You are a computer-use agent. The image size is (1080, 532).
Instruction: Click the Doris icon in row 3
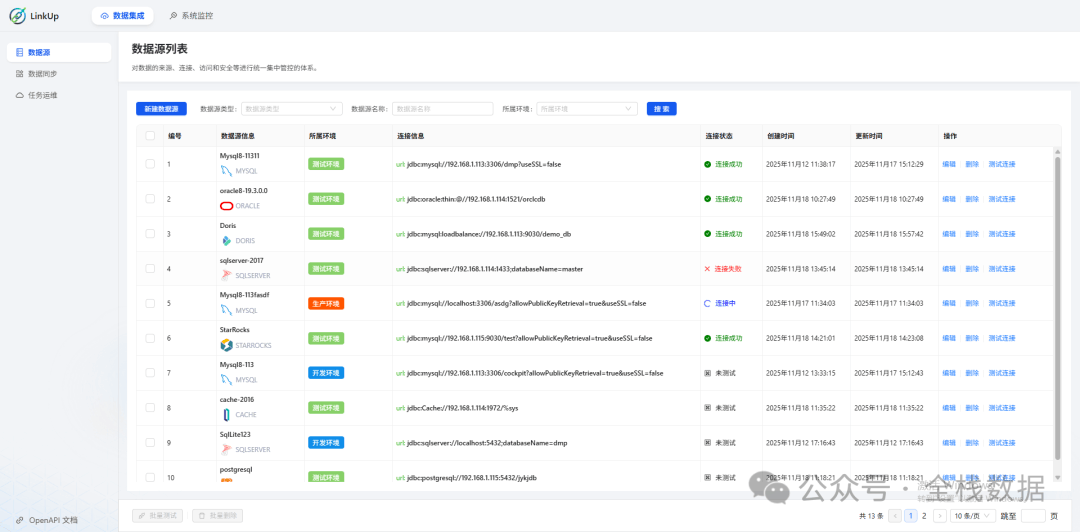pos(226,241)
